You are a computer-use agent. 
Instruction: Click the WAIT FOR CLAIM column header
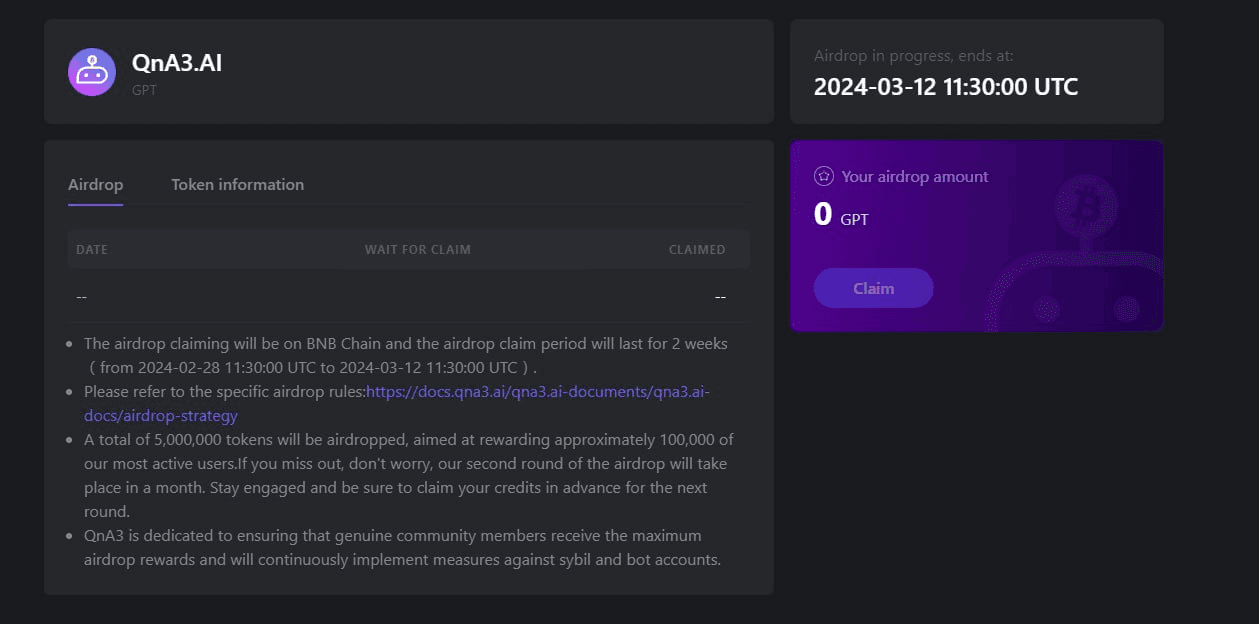coord(417,249)
